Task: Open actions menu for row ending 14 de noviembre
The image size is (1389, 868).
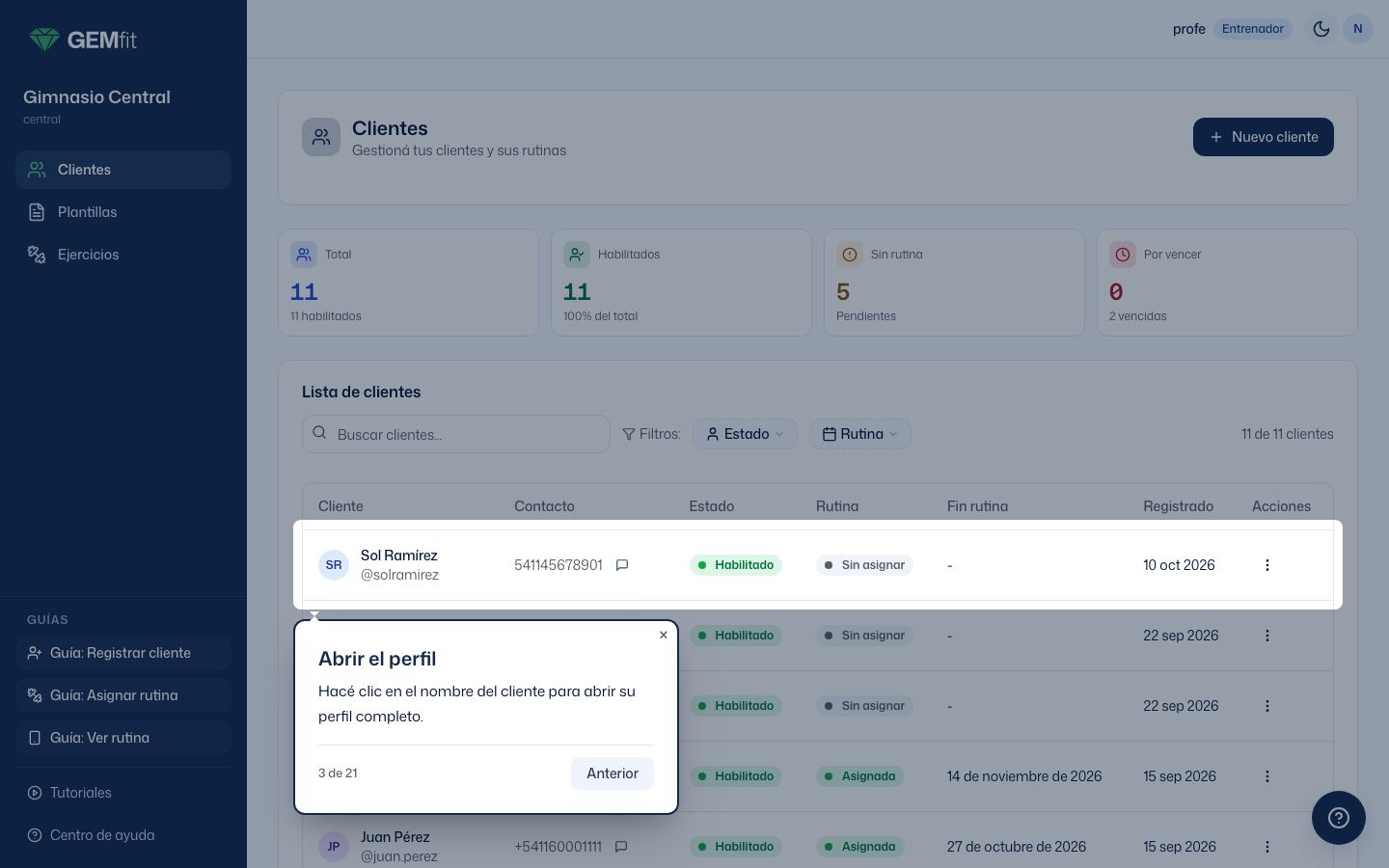Action: (x=1267, y=776)
